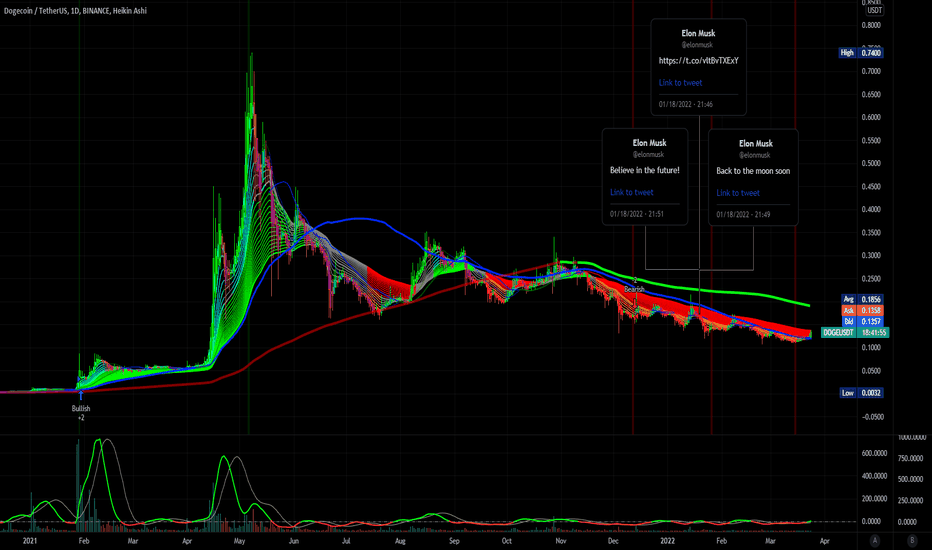Click the 2021 year label on the time axis
This screenshot has height=550, width=932.
(30, 540)
